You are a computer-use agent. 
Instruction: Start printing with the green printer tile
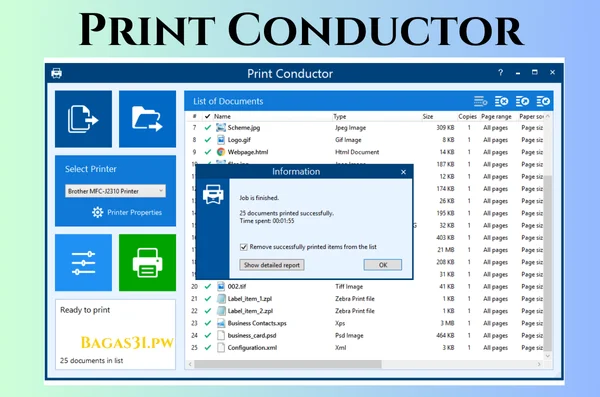pyautogui.click(x=147, y=263)
